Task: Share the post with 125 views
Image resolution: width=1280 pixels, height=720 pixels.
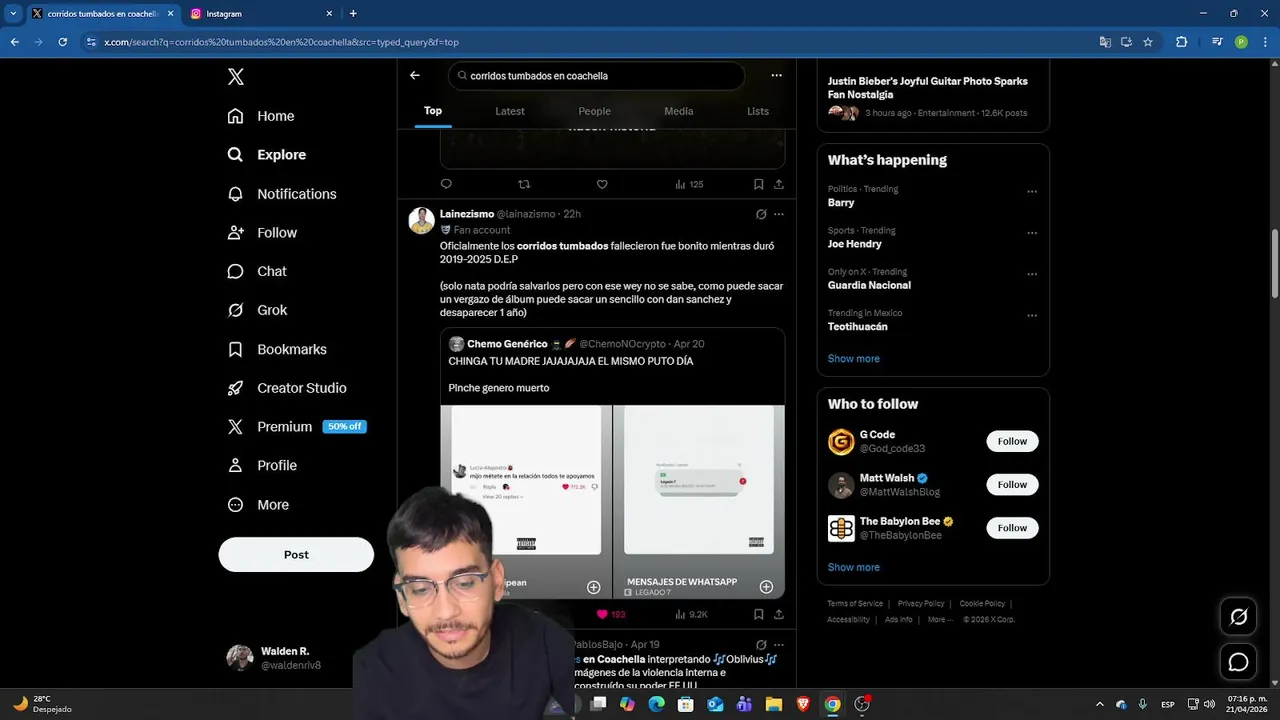Action: tap(779, 184)
